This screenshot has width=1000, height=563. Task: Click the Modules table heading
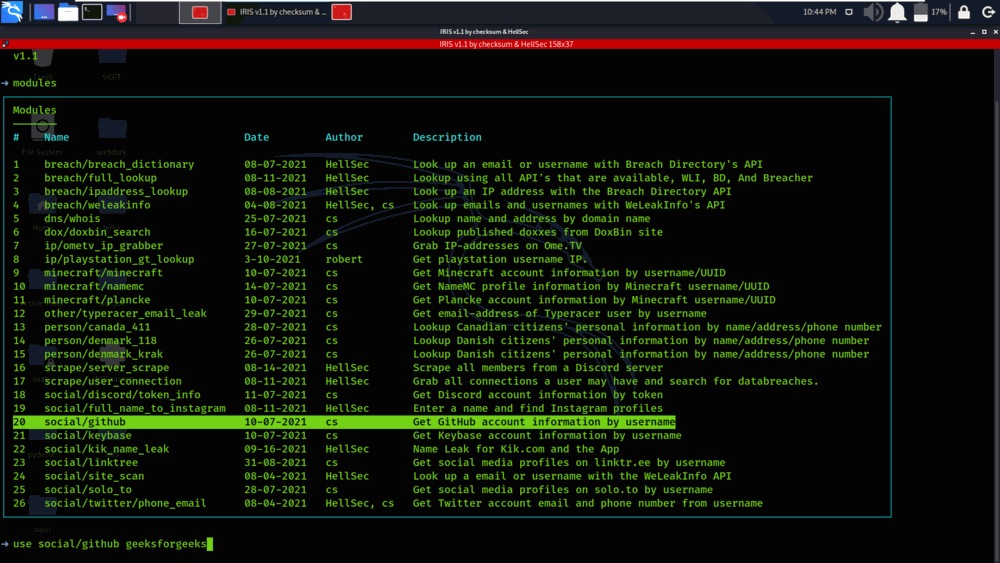[x=34, y=110]
